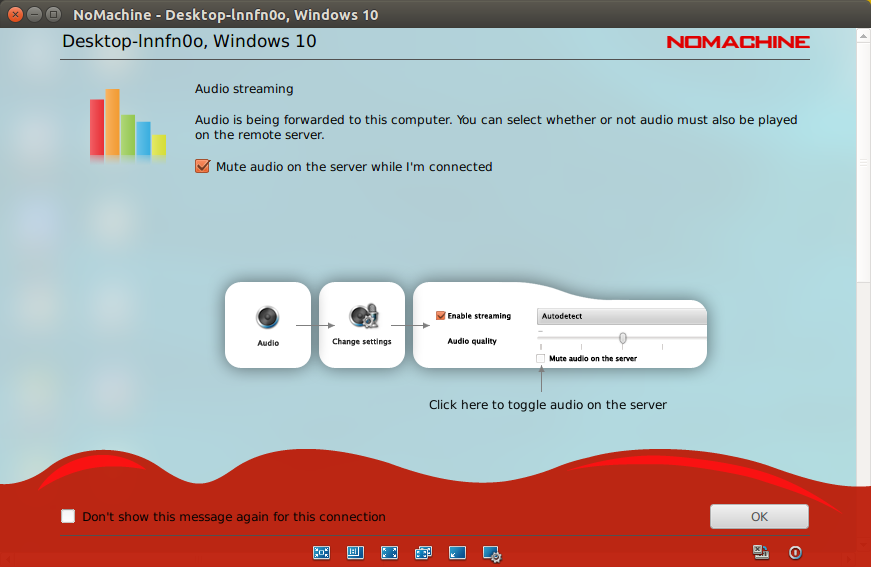Close the NoMachine window

click(x=16, y=14)
